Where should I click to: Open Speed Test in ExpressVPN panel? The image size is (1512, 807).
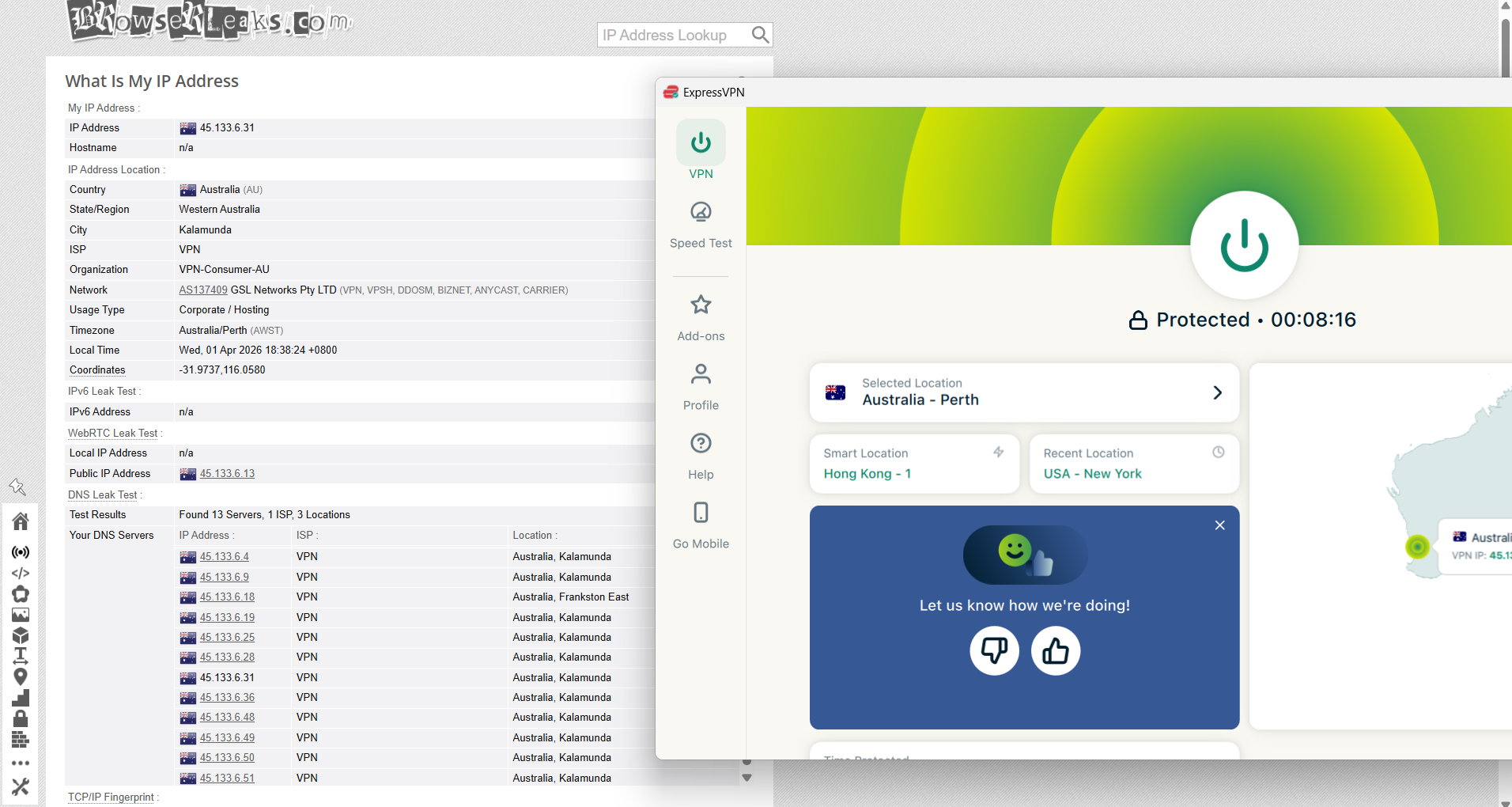click(x=701, y=225)
